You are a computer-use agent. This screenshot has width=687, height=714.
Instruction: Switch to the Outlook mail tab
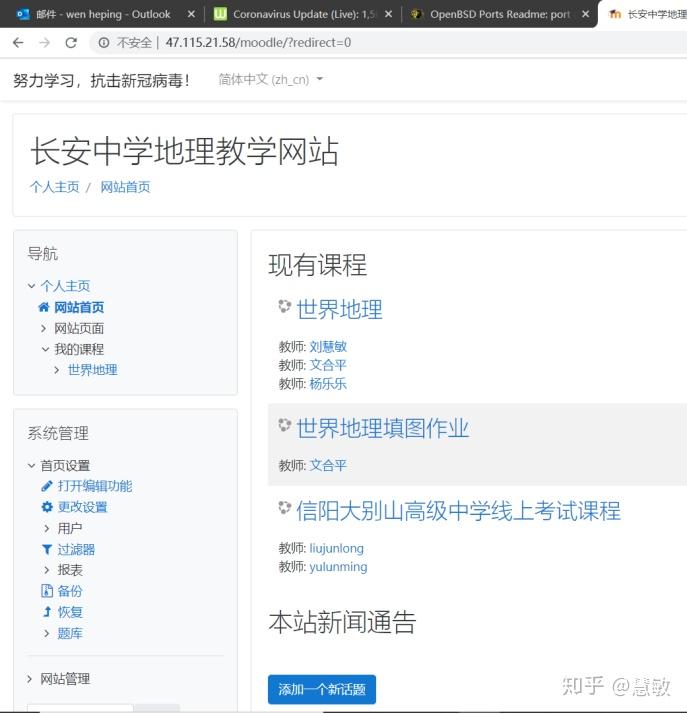pyautogui.click(x=103, y=14)
